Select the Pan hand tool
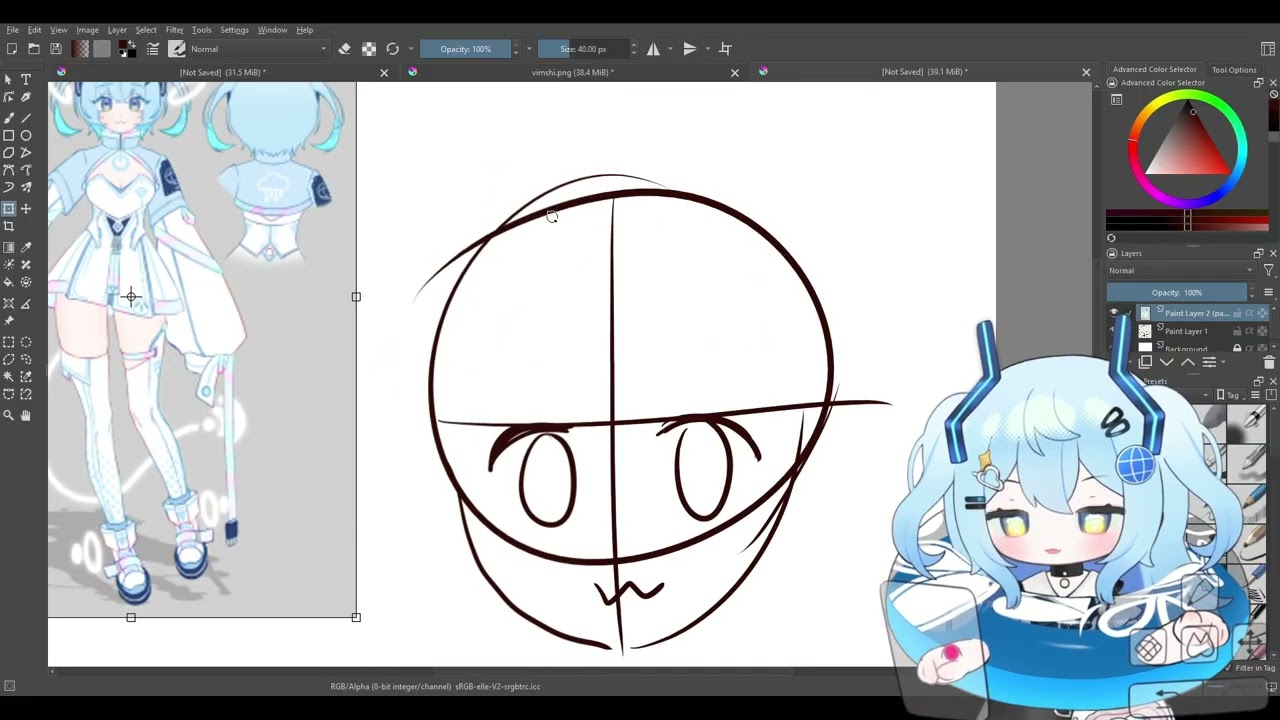The image size is (1280, 720). (26, 415)
